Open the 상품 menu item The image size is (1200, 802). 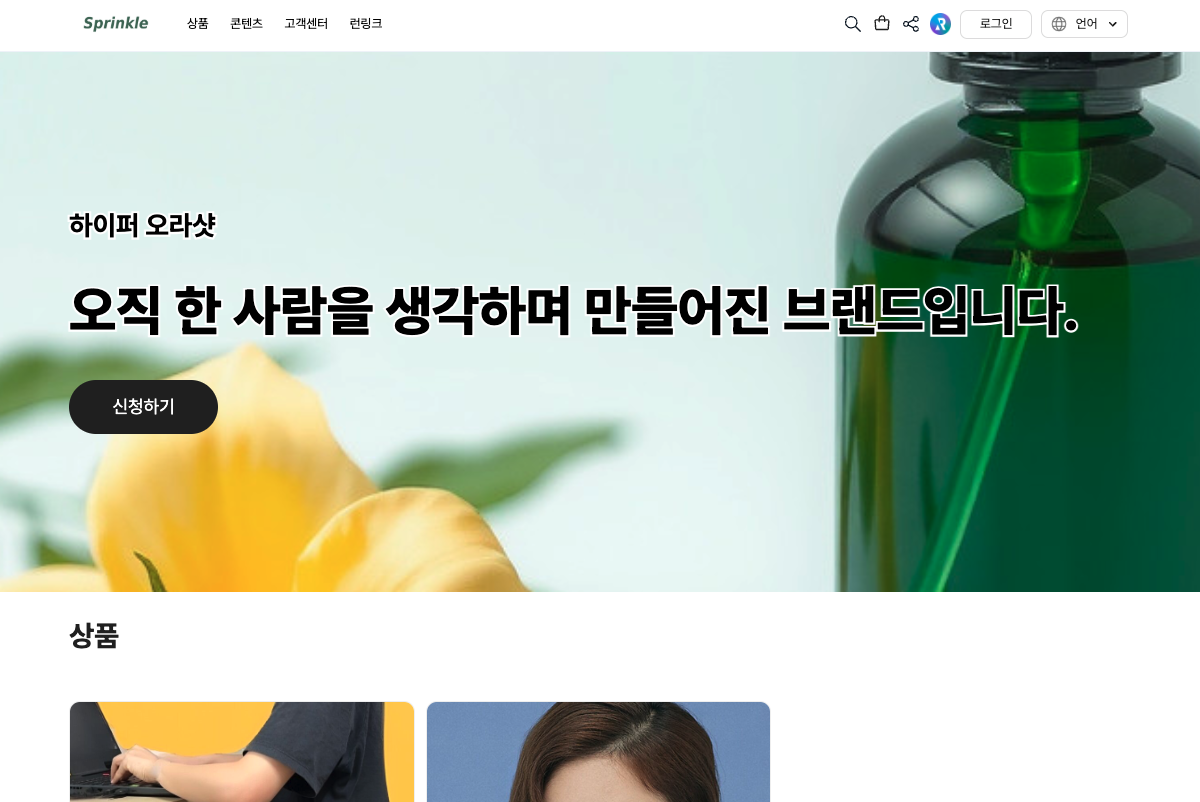(x=198, y=24)
